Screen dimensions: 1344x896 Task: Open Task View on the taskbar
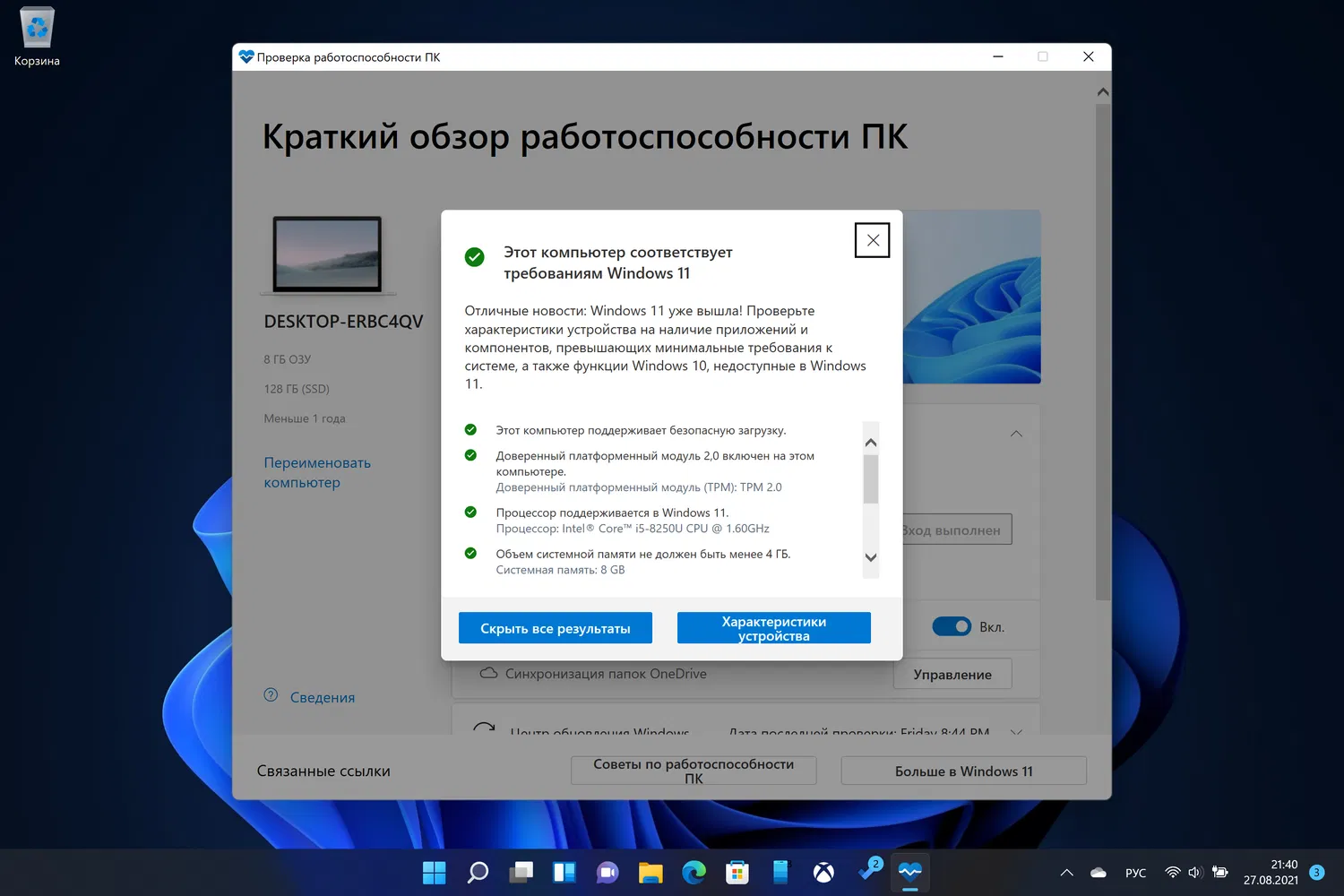point(521,873)
